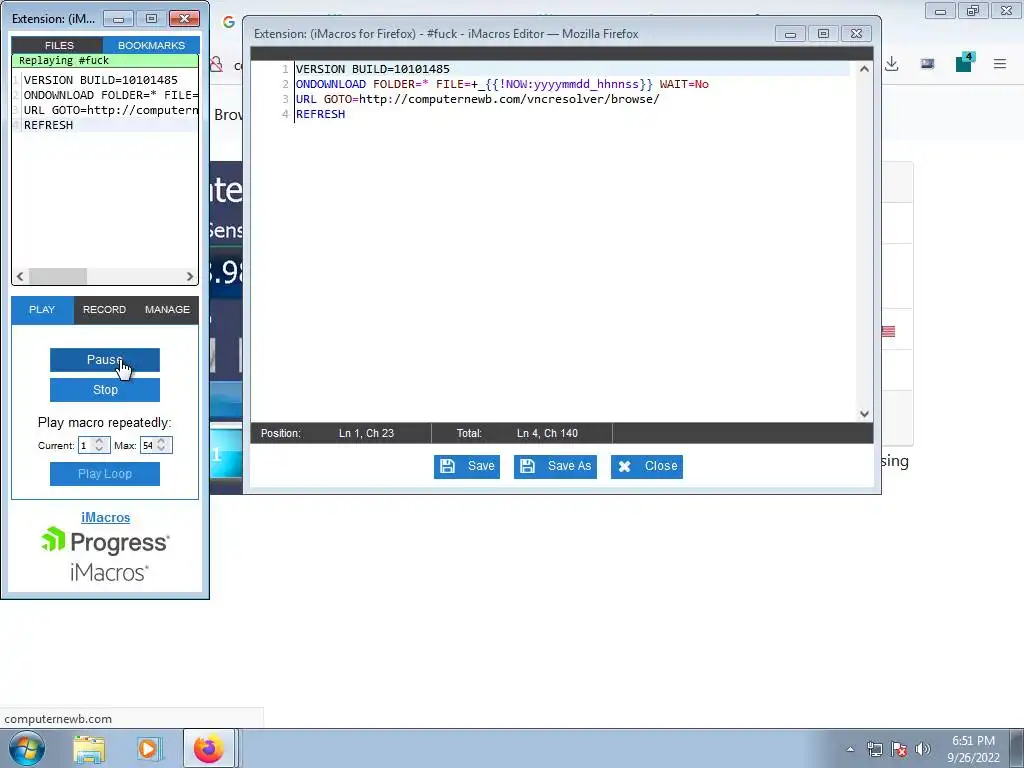The width and height of the screenshot is (1024, 768).
Task: Click the Firefox taskbar icon
Action: click(208, 748)
